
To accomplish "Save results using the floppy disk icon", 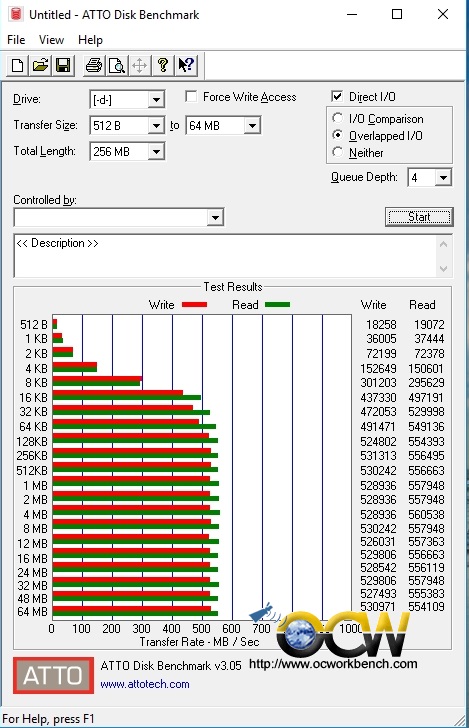I will tap(63, 65).
